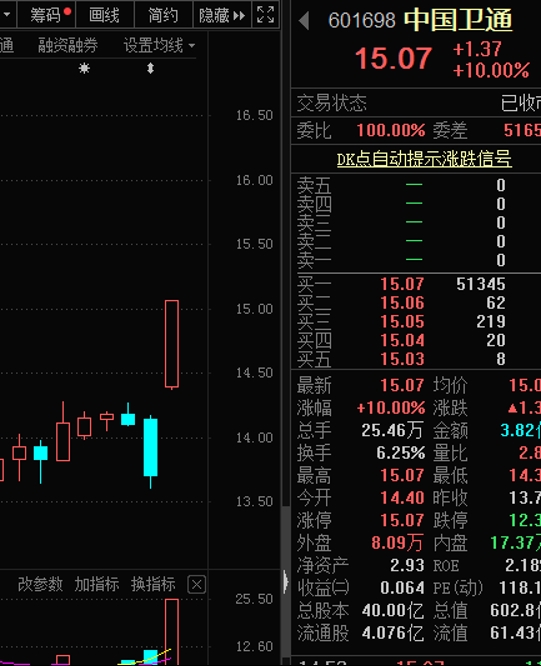The width and height of the screenshot is (541, 666).
Task: Open DK点自动提示涨跌信号 link
Action: click(424, 159)
